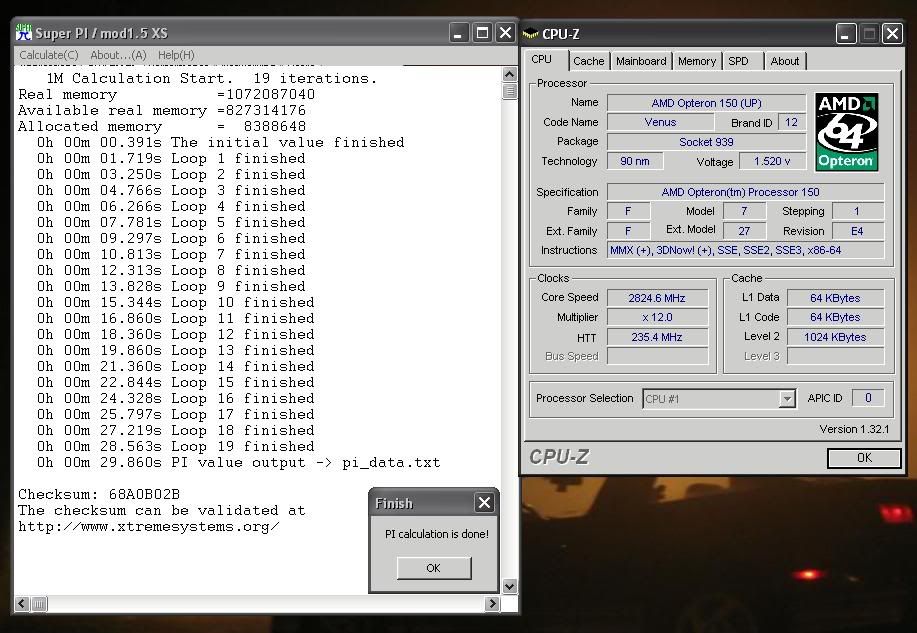Click the scroll left arrow in Super PI

[x=22, y=603]
